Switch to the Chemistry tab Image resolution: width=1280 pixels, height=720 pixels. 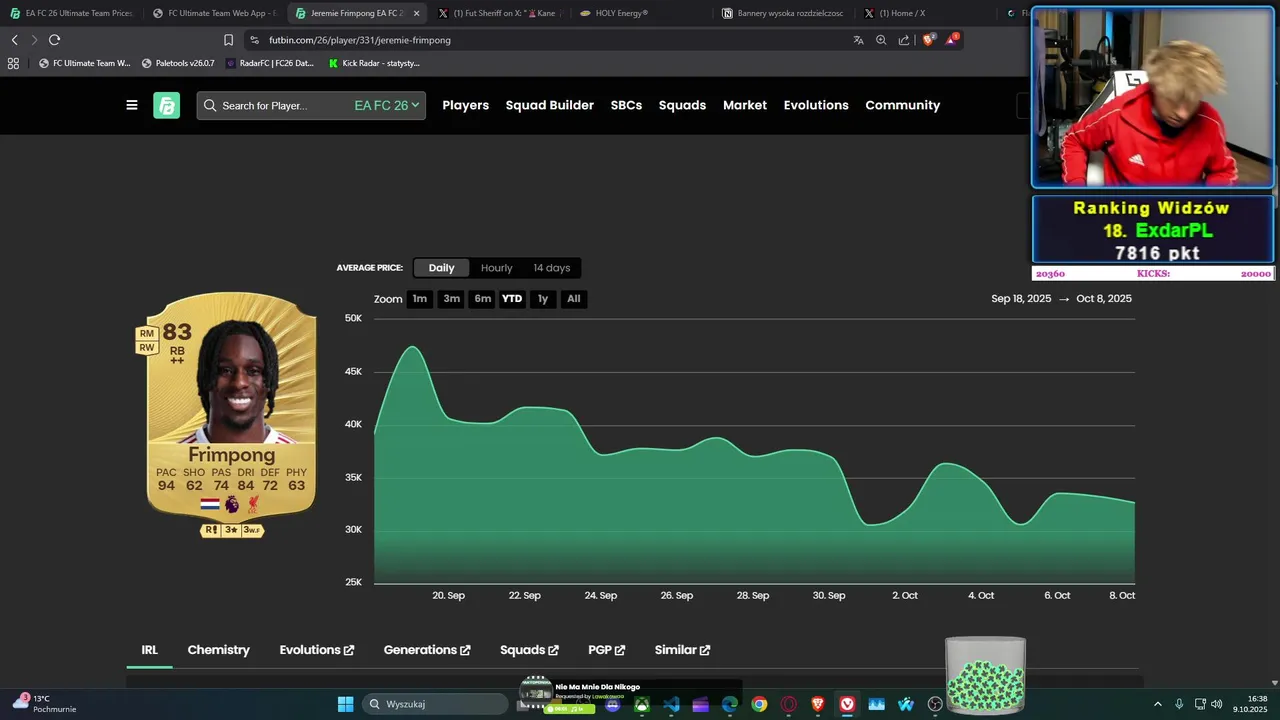pyautogui.click(x=219, y=650)
